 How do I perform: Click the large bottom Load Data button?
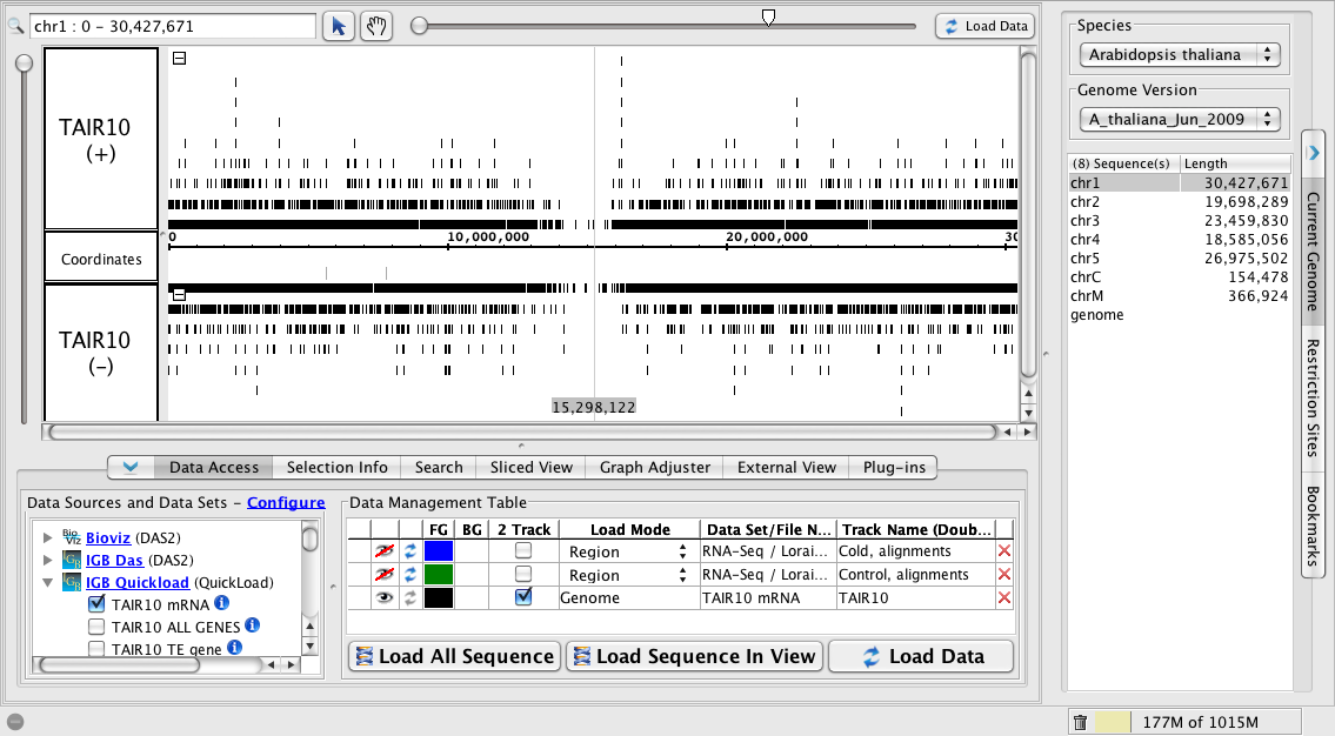pyautogui.click(x=922, y=656)
